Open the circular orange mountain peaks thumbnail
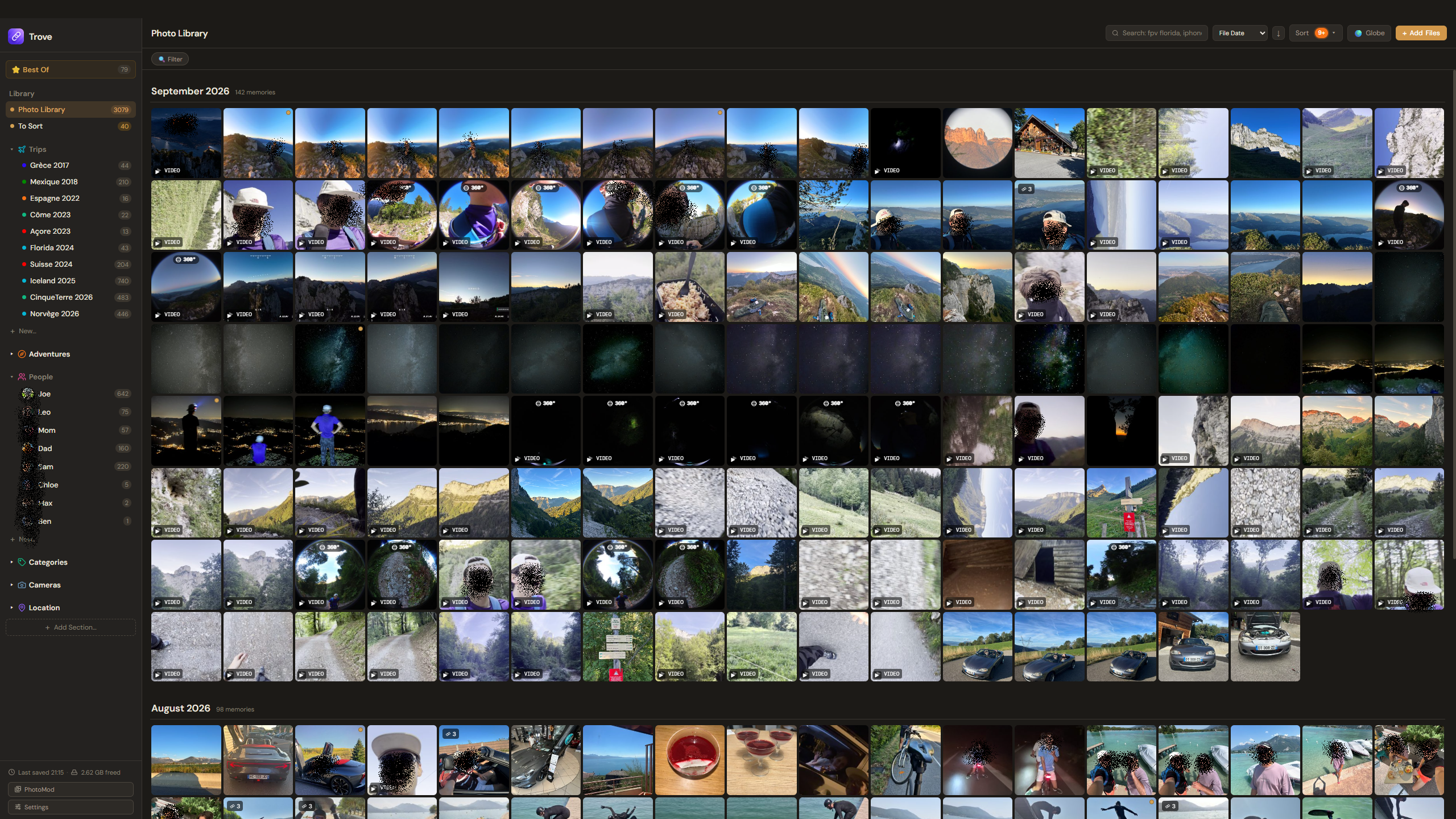Viewport: 1456px width, 819px height. [x=978, y=143]
